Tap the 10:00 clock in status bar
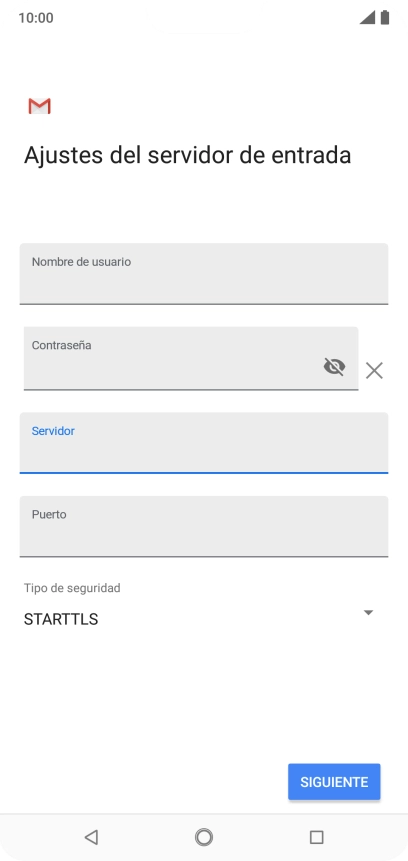The height and width of the screenshot is (861, 408). (x=36, y=18)
